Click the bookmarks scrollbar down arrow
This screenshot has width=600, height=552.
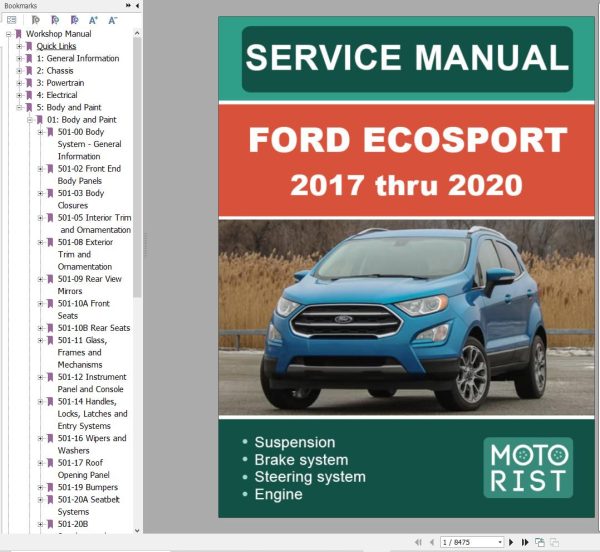coord(137,530)
